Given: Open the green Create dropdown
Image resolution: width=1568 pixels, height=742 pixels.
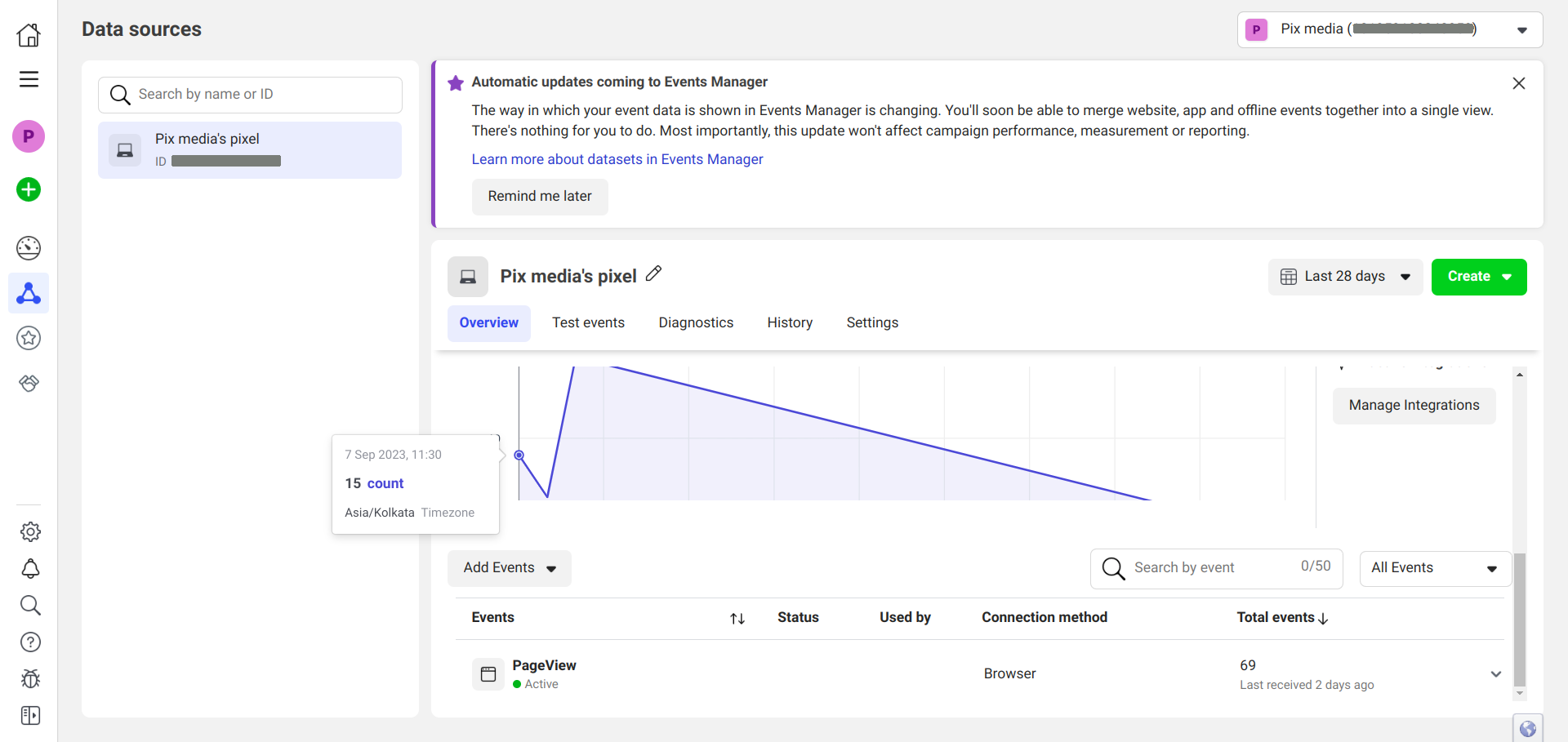Looking at the screenshot, I should [1478, 277].
